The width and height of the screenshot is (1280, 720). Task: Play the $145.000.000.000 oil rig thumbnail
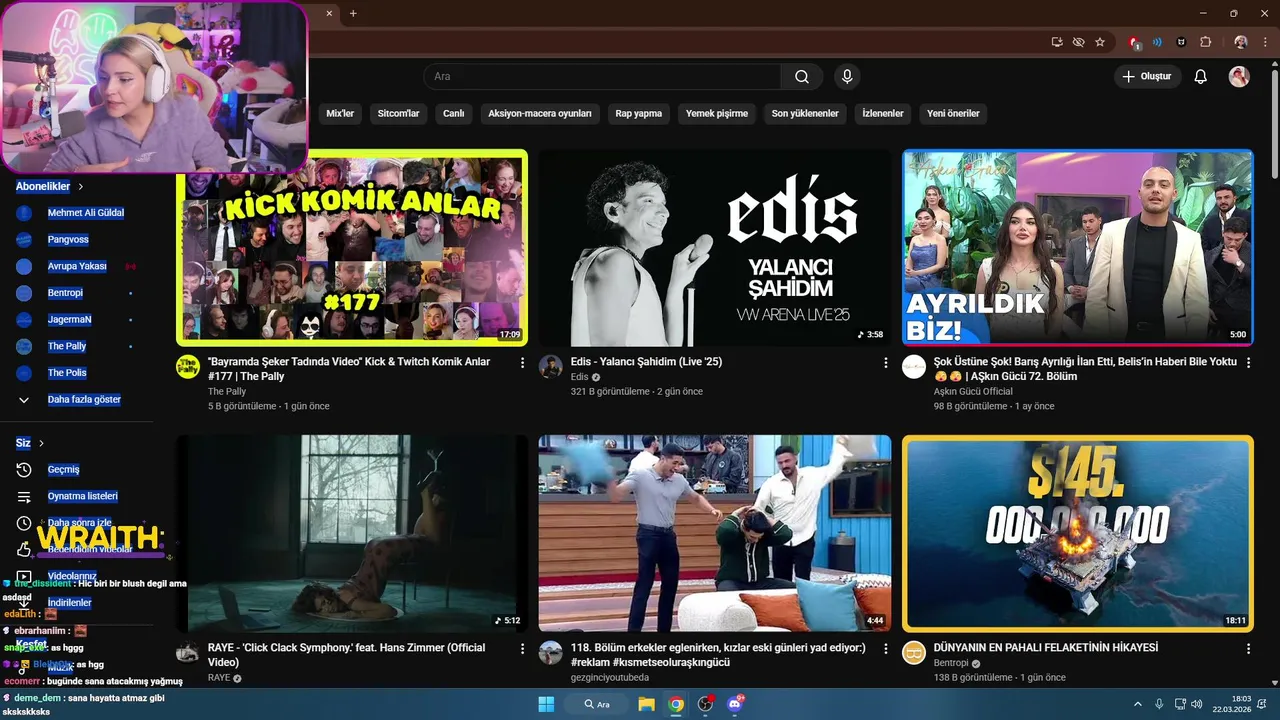click(1078, 533)
